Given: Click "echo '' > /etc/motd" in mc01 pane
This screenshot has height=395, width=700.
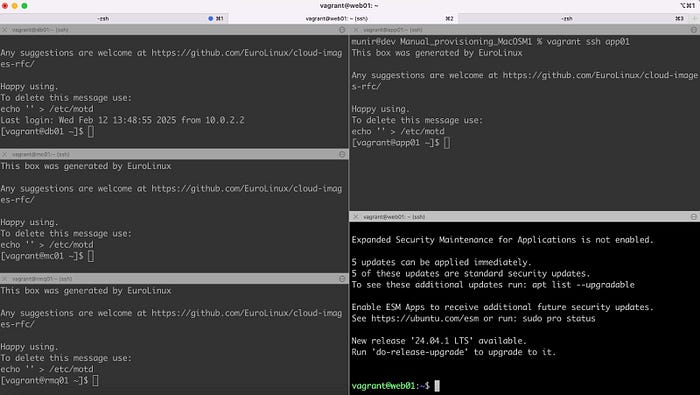Looking at the screenshot, I should 47,245.
